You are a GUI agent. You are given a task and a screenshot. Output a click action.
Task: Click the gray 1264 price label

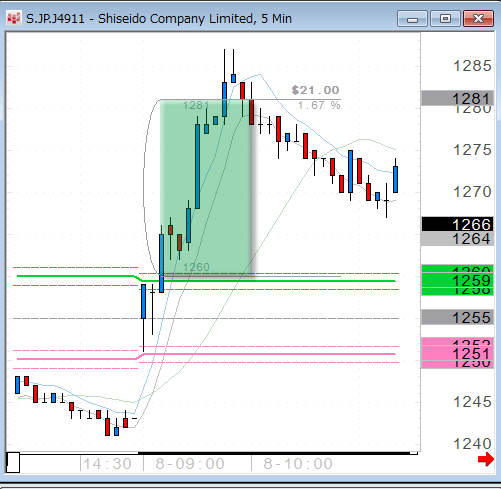pyautogui.click(x=457, y=239)
